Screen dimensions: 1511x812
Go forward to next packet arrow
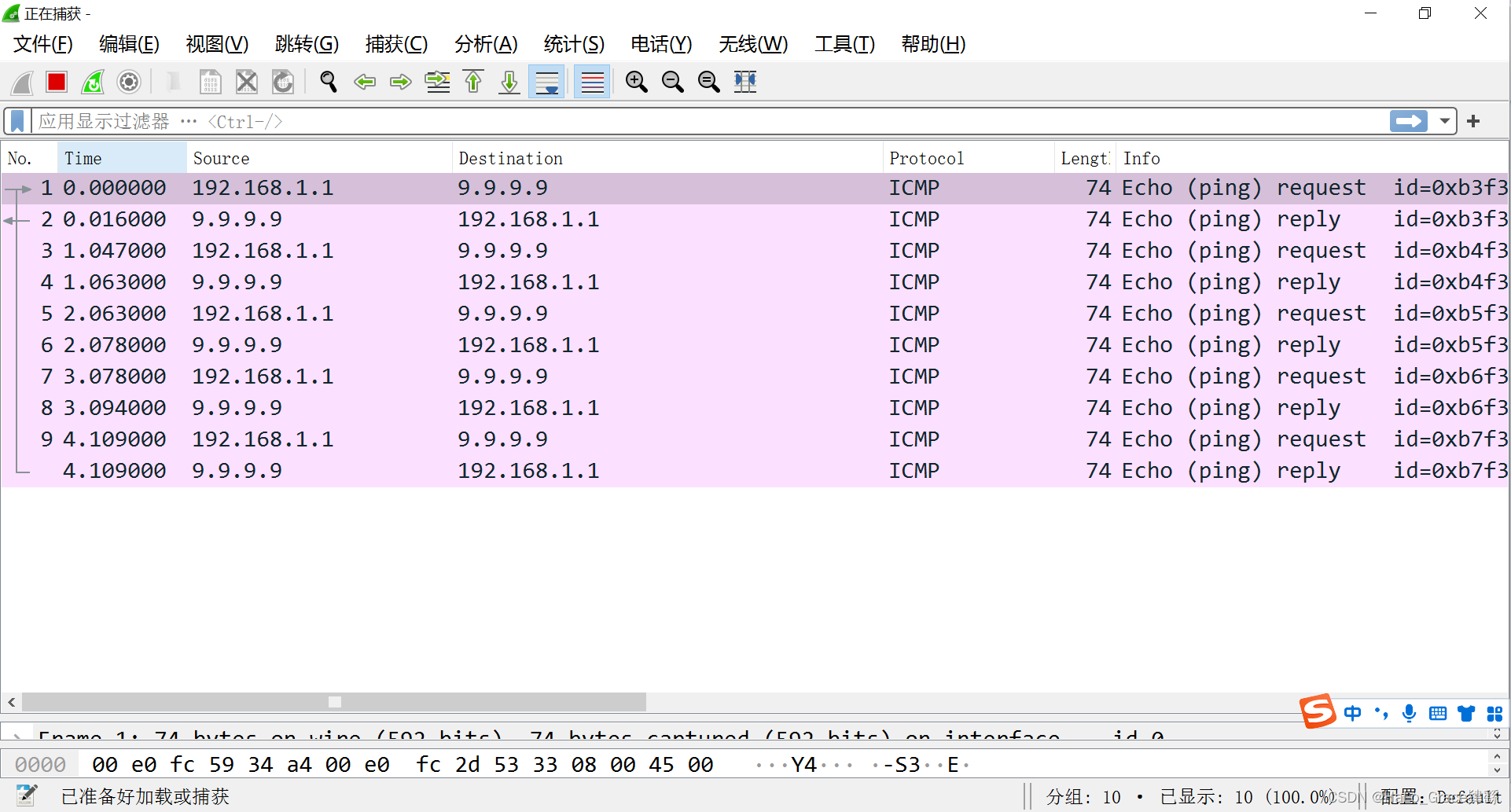coord(401,82)
